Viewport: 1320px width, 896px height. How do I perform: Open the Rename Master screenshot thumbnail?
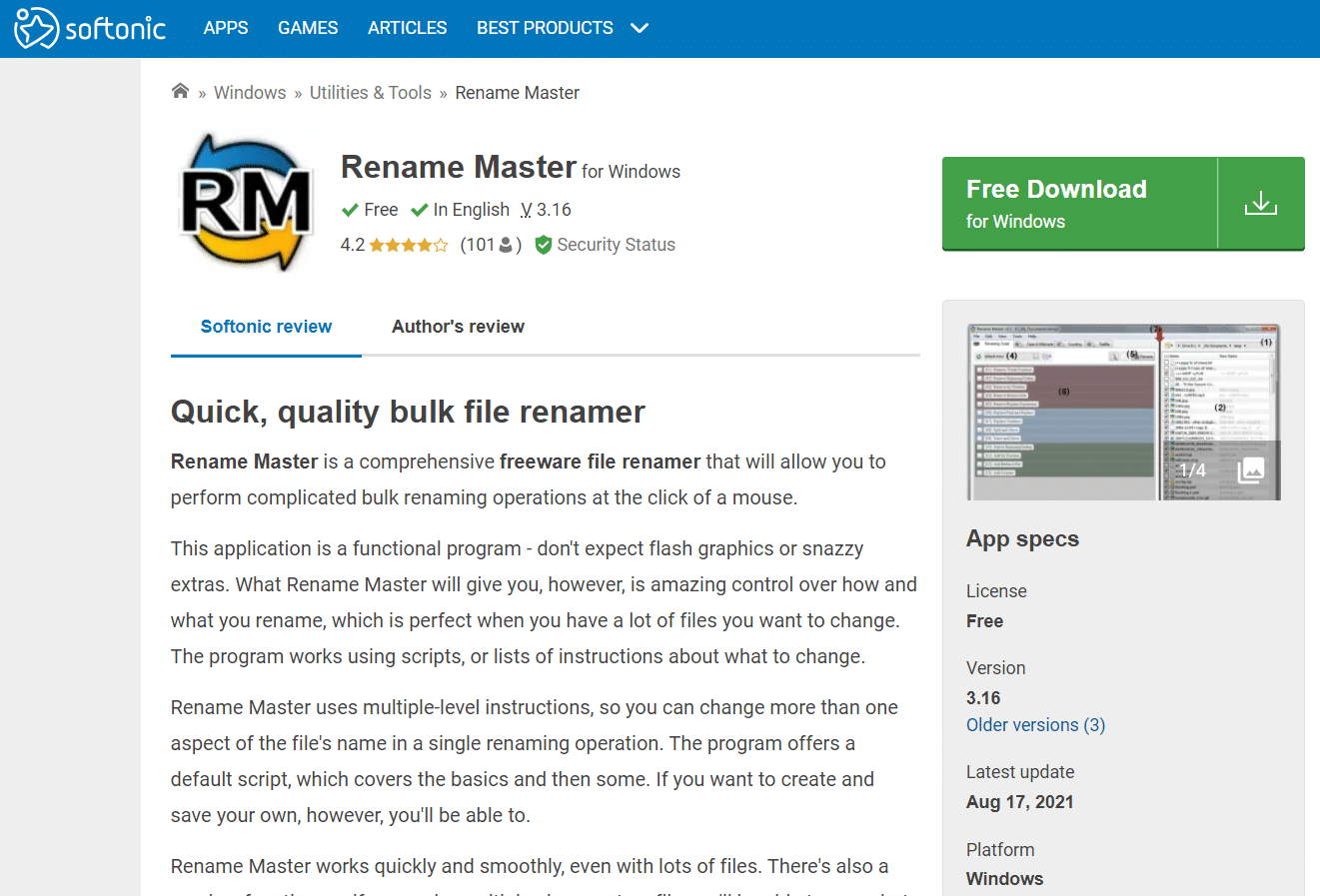[1123, 412]
